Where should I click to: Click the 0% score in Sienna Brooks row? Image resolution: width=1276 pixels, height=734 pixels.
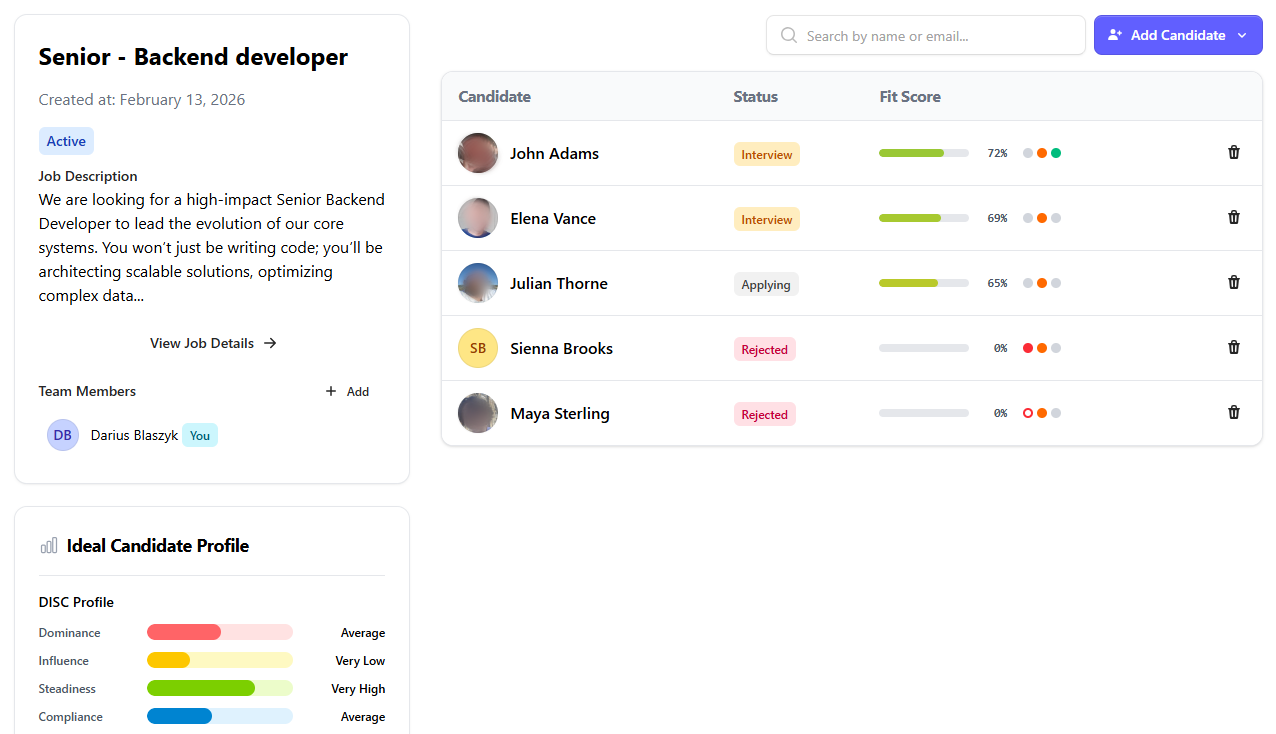point(1000,348)
